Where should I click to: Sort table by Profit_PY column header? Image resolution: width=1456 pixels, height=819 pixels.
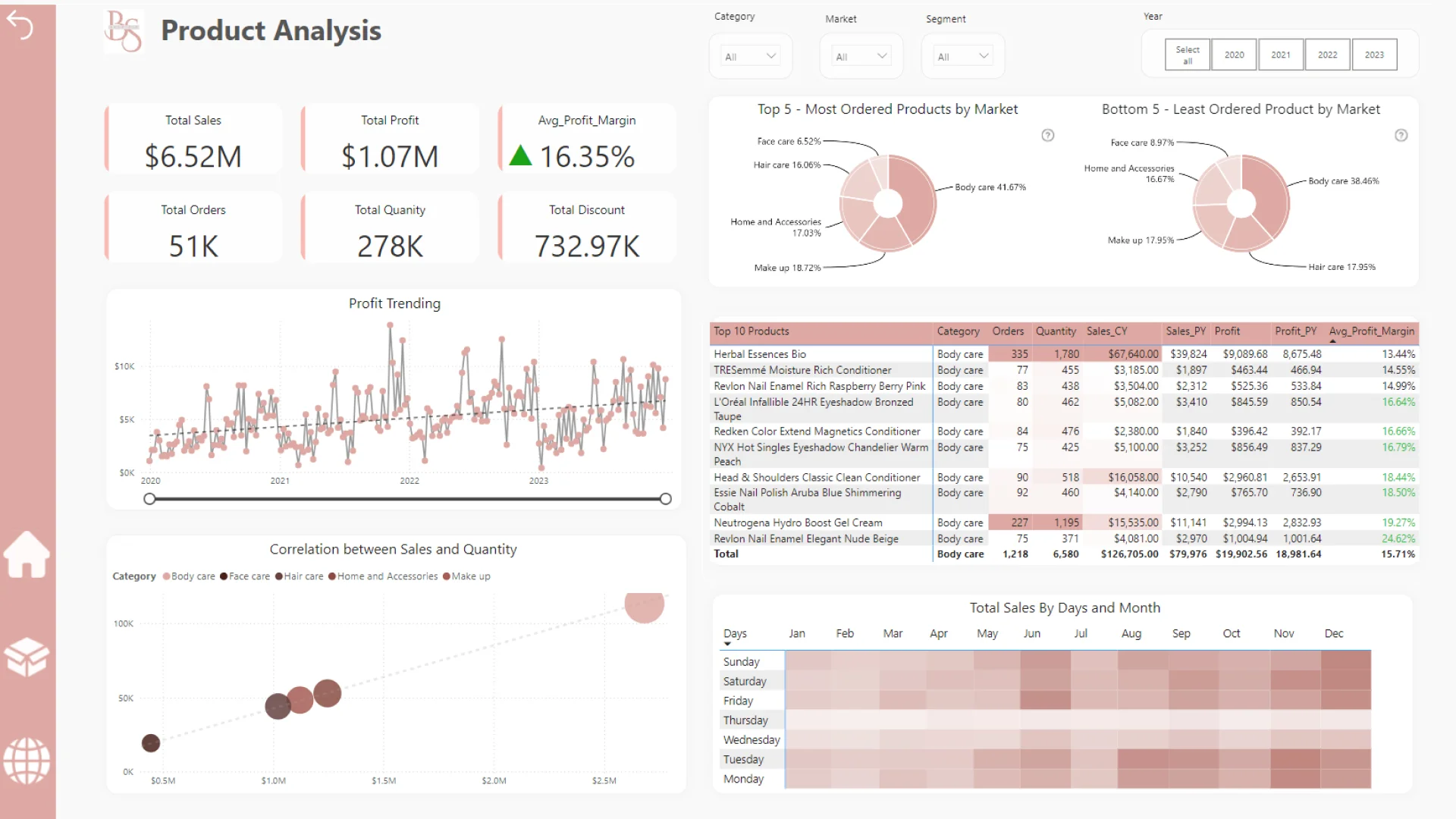tap(1296, 331)
